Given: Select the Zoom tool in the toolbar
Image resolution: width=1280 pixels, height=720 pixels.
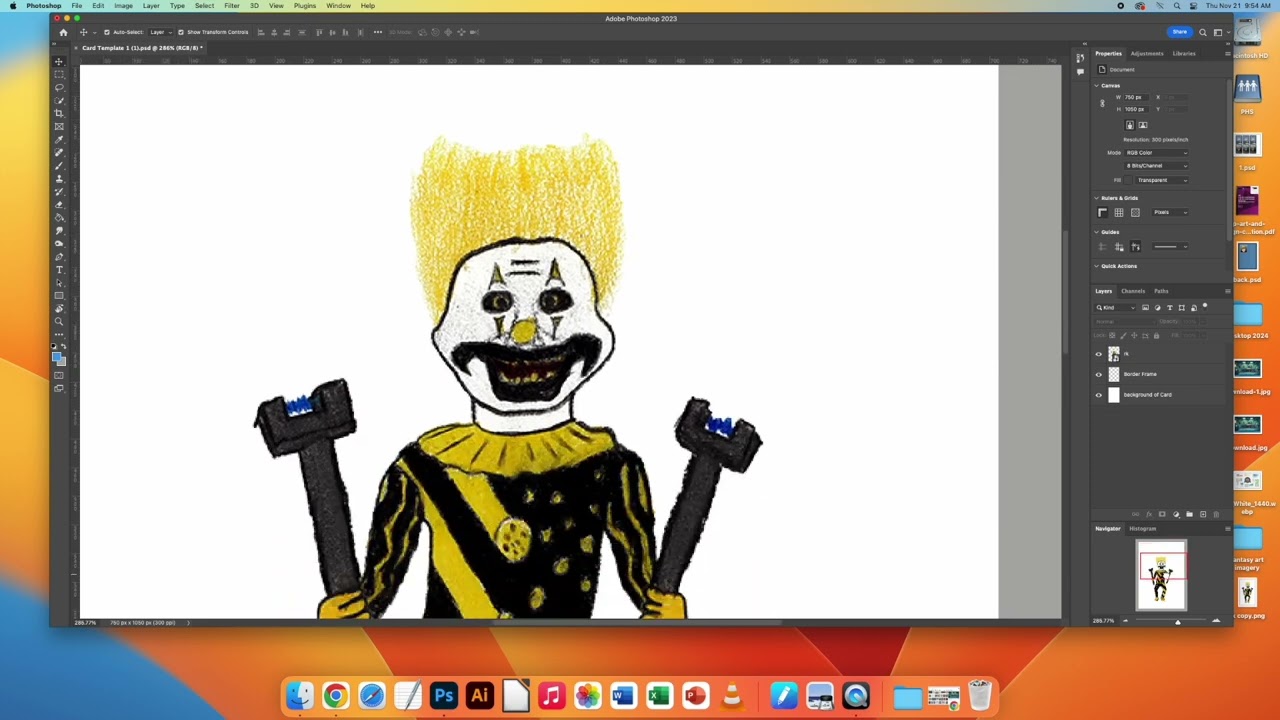Looking at the screenshot, I should tap(59, 322).
